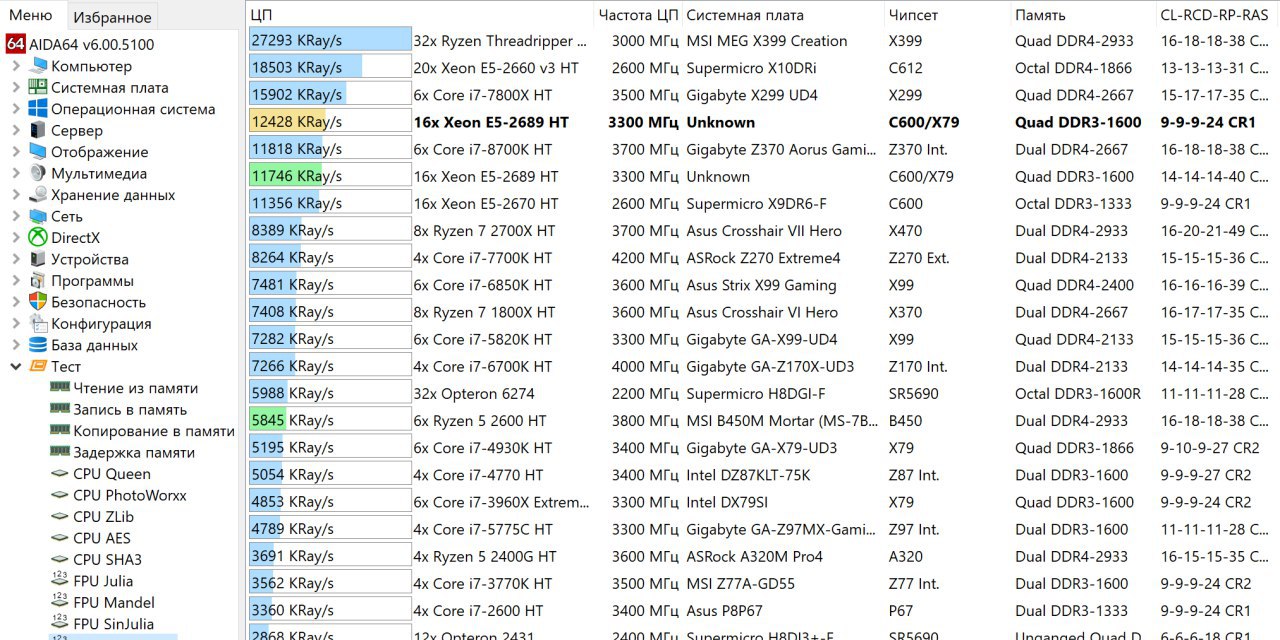
Task: Click the MSI B450M Mortar motherboard cell
Action: point(782,421)
